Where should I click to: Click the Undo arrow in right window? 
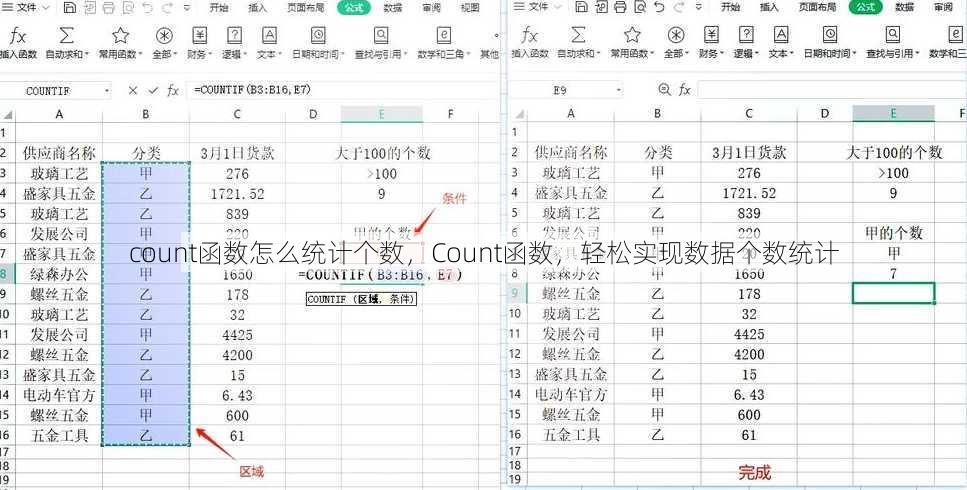click(x=659, y=7)
